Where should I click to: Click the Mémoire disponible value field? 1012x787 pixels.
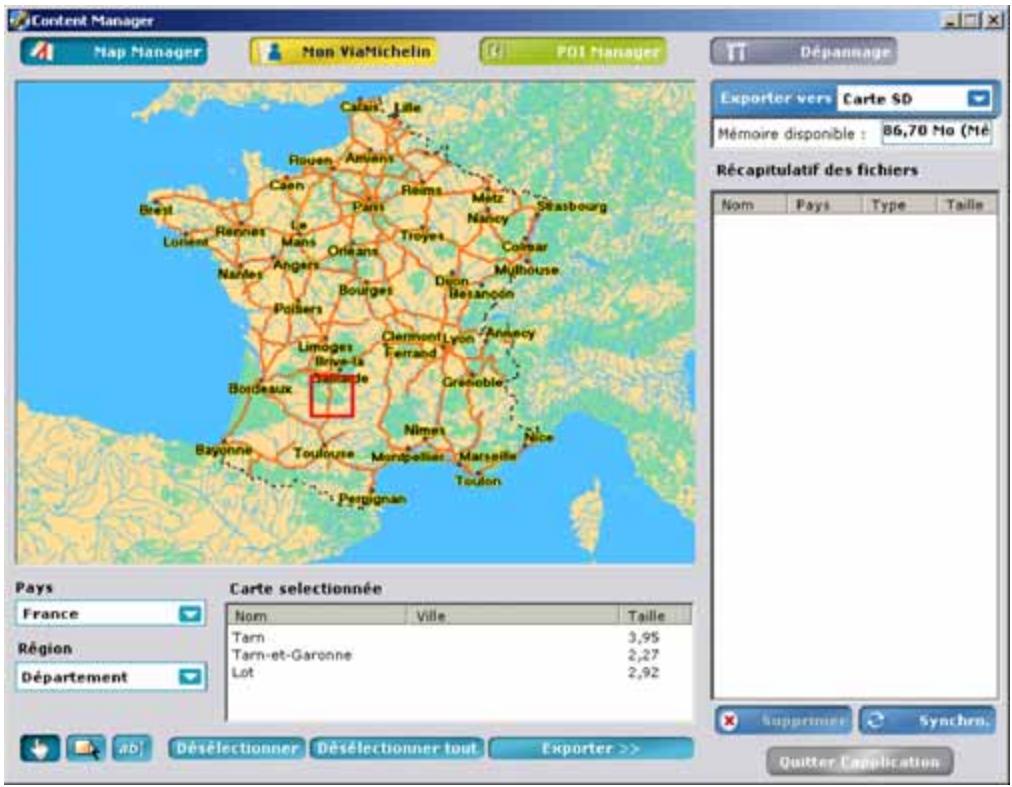(936, 132)
